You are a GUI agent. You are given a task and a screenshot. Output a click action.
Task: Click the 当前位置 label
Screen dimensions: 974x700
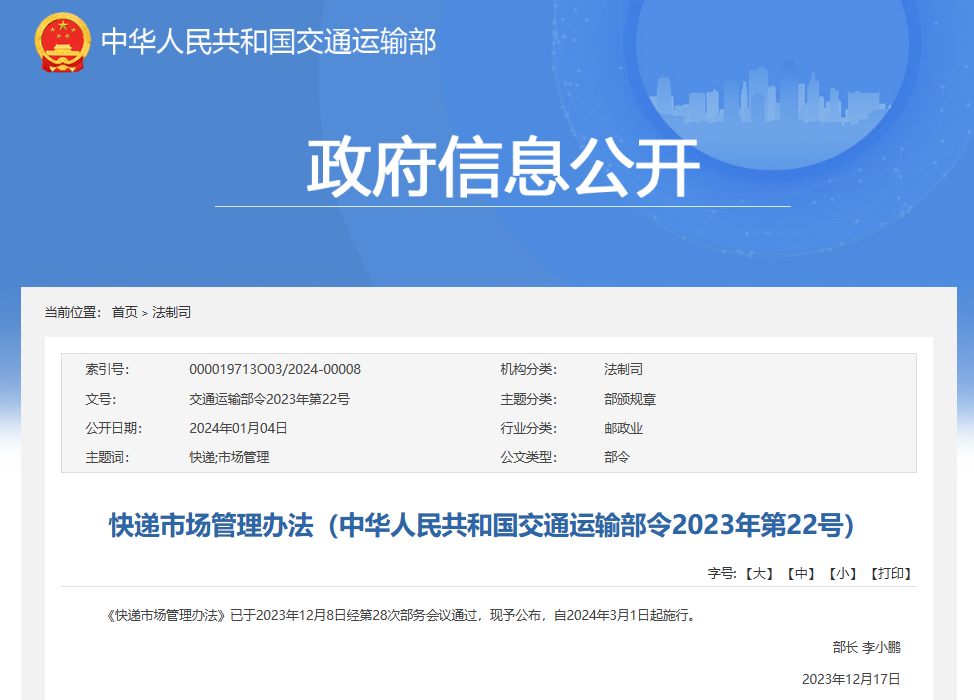point(73,312)
